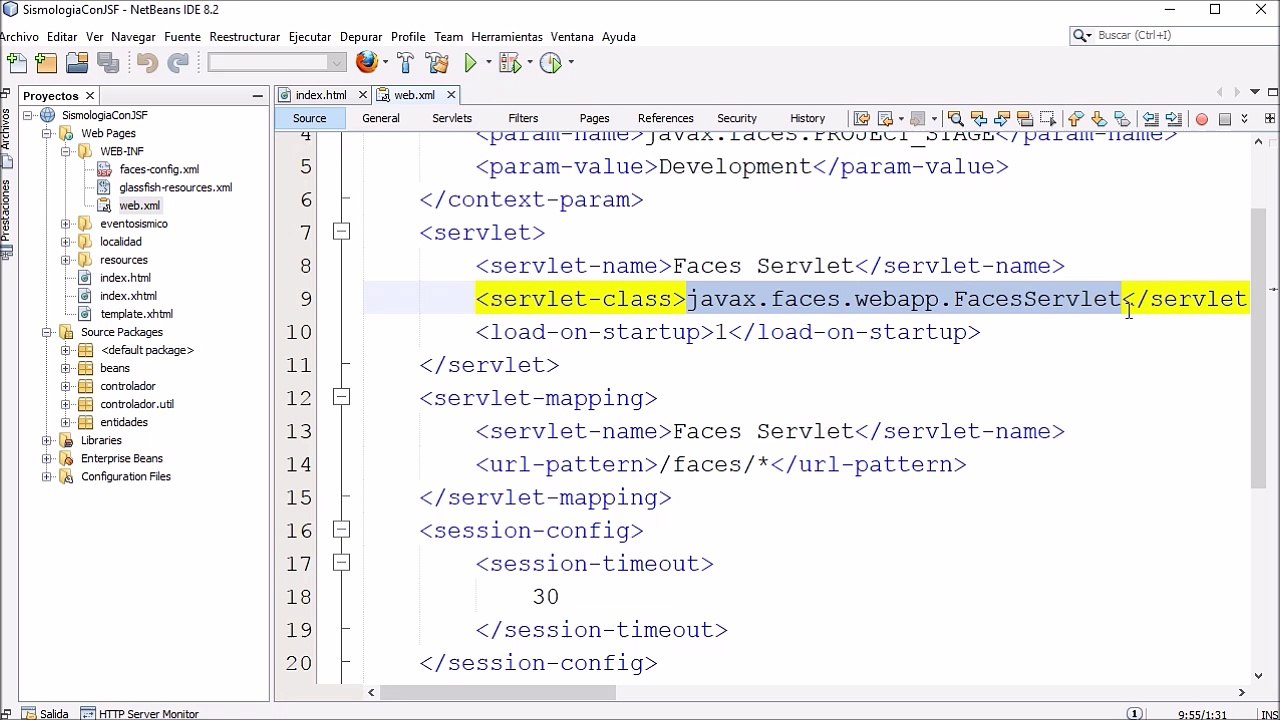
Task: Click Find Previous Occurrence icon
Action: (978, 118)
